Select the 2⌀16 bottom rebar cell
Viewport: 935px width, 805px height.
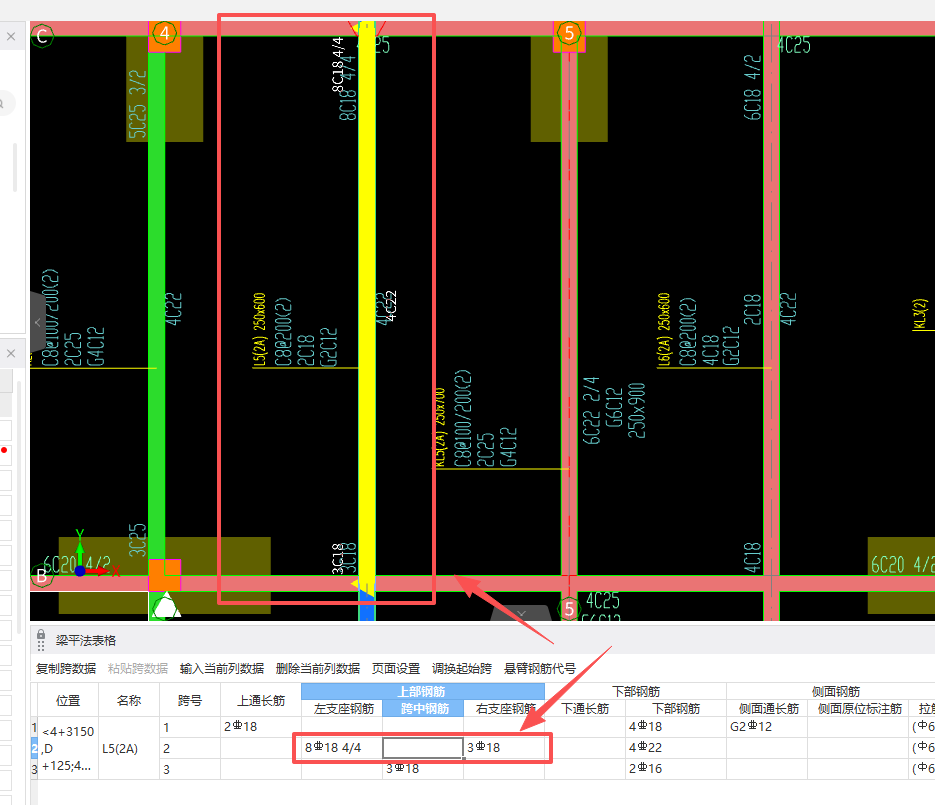676,769
